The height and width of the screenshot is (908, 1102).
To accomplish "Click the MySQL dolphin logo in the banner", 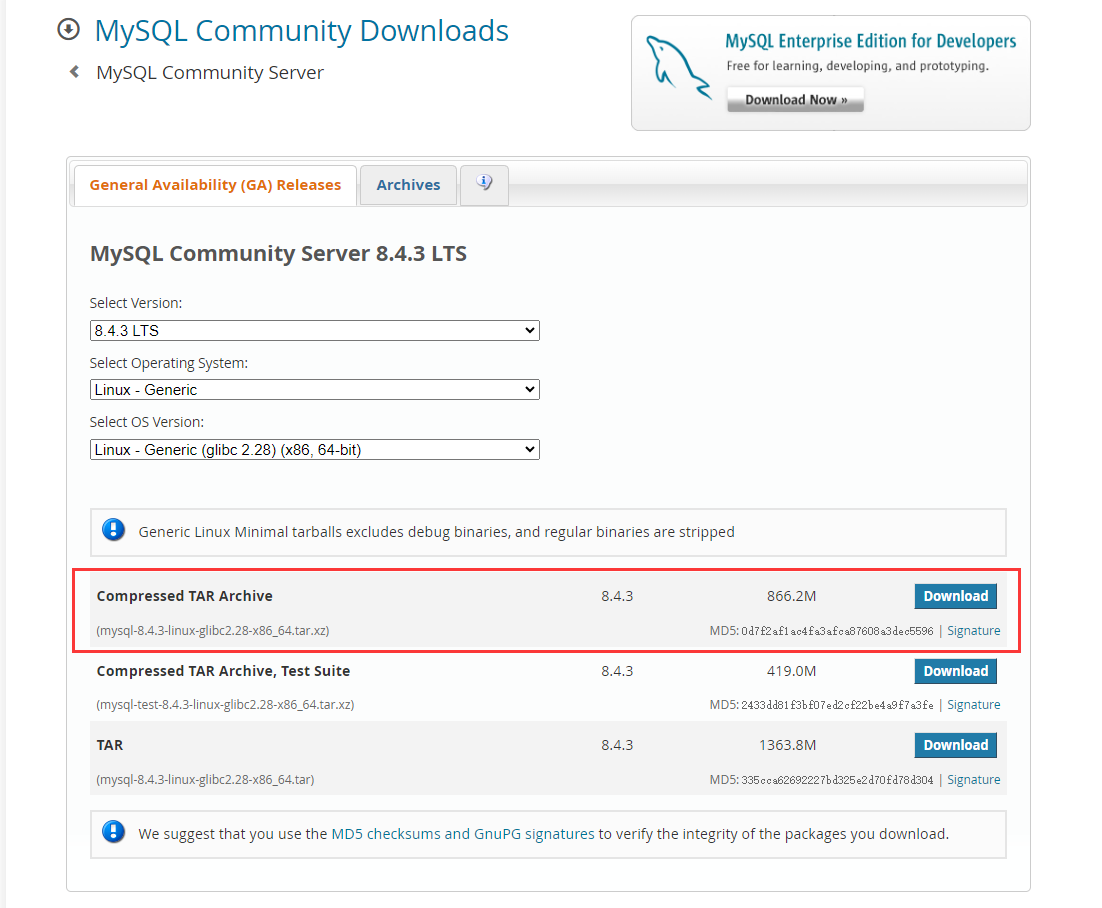I will pos(678,67).
